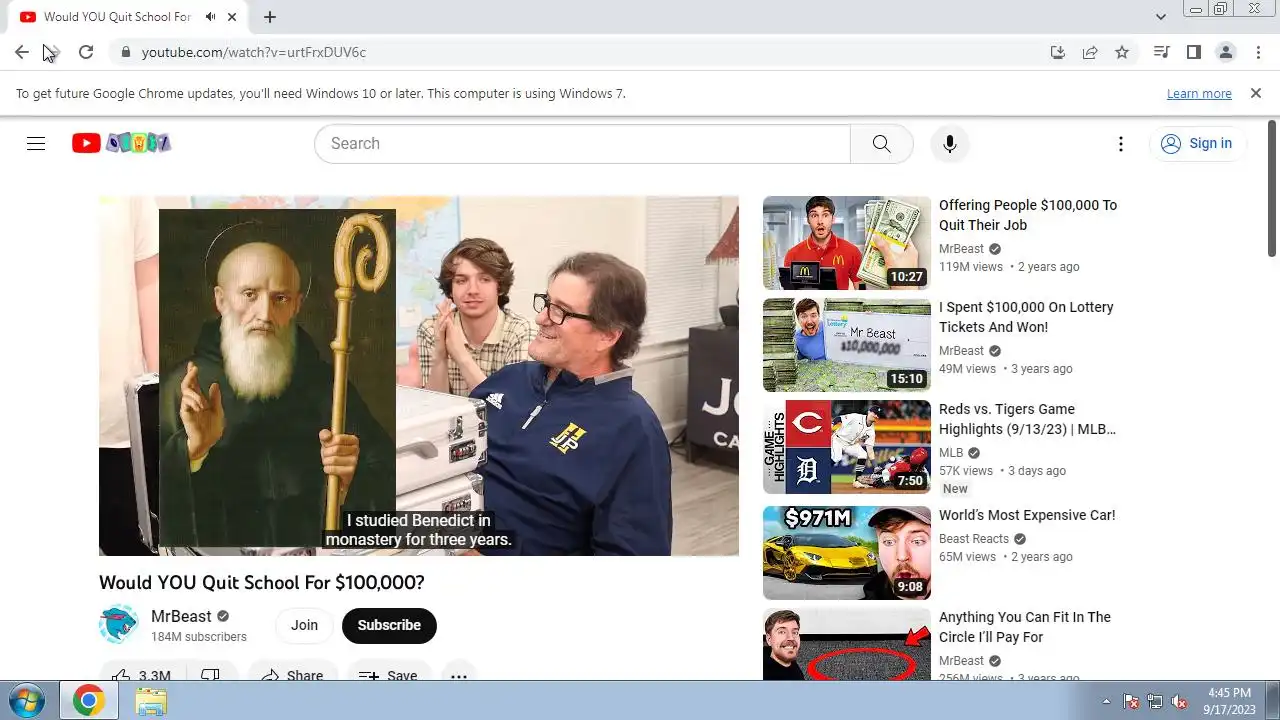Viewport: 1280px width, 720px height.
Task: Open the Chrome side panel
Action: [1193, 52]
